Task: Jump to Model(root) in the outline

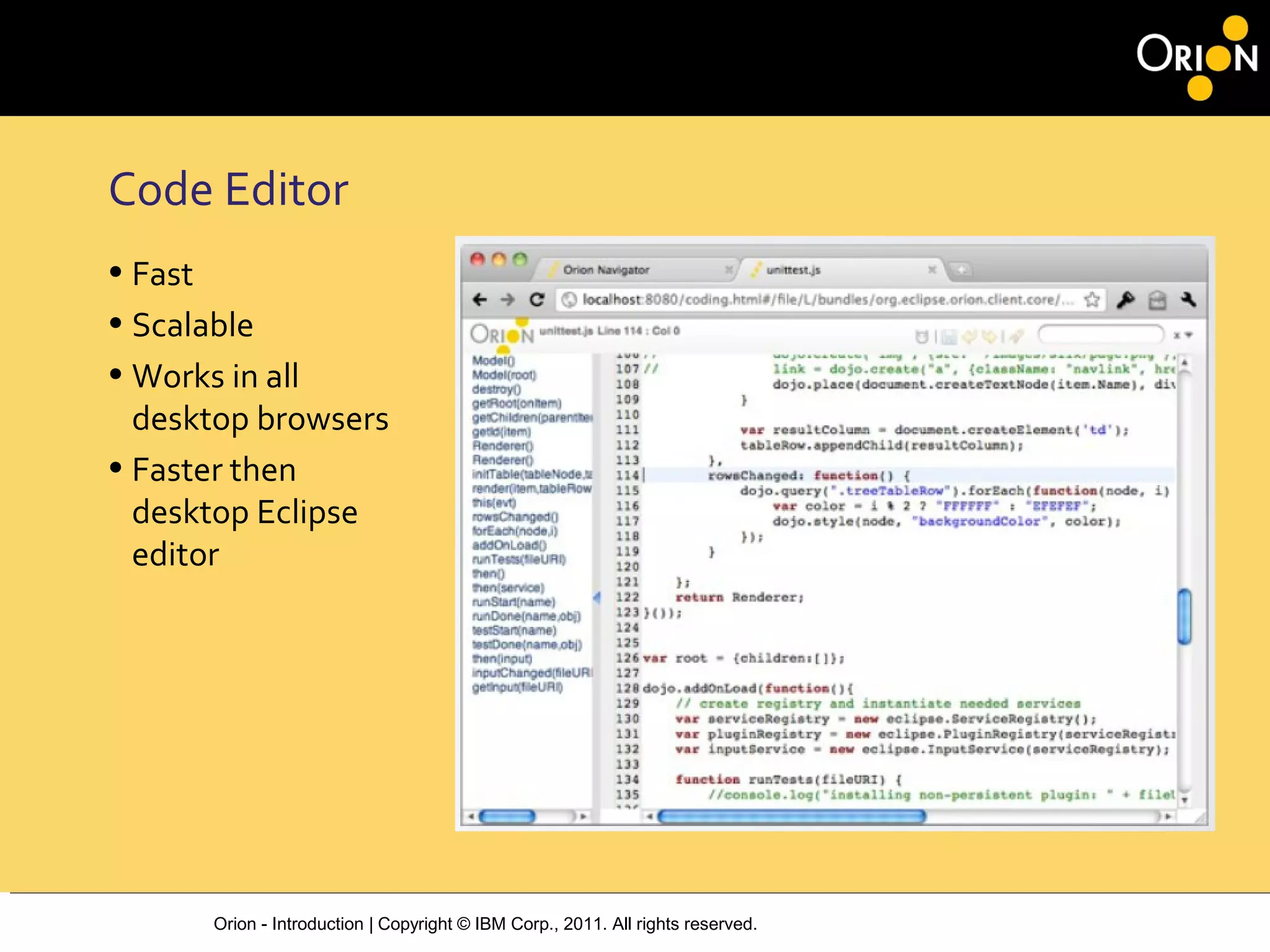Action: pos(504,375)
